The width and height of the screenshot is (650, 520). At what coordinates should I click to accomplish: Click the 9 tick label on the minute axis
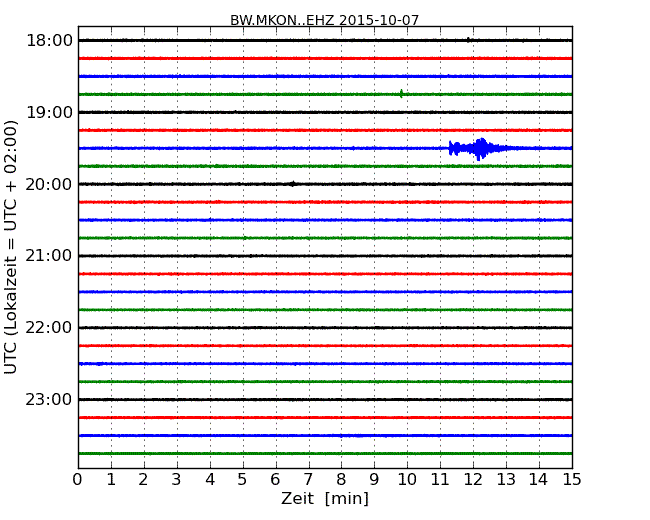pyautogui.click(x=374, y=480)
